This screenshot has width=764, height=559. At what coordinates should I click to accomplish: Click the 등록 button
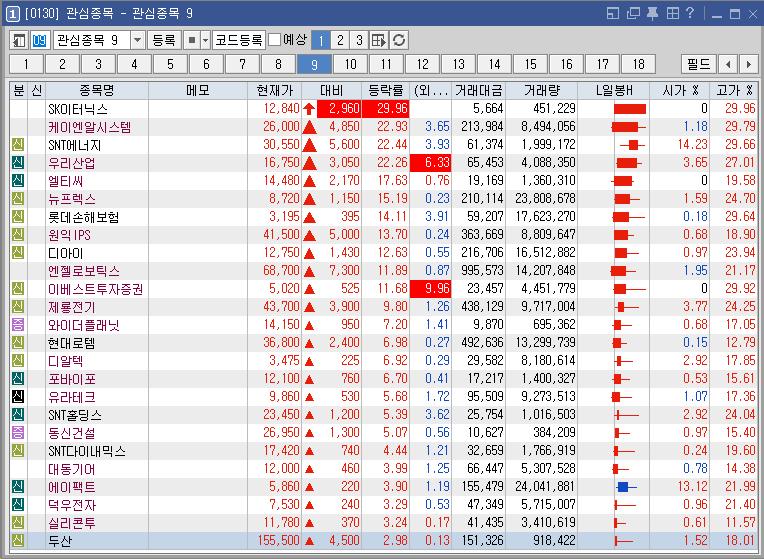pos(164,40)
